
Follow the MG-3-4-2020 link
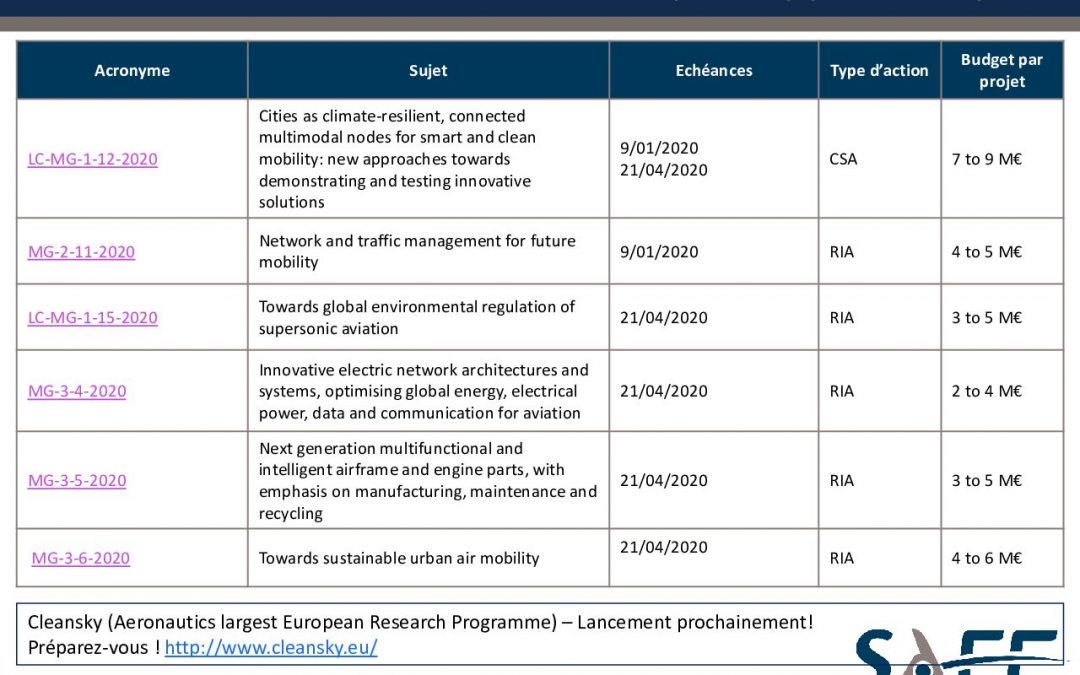tap(77, 391)
